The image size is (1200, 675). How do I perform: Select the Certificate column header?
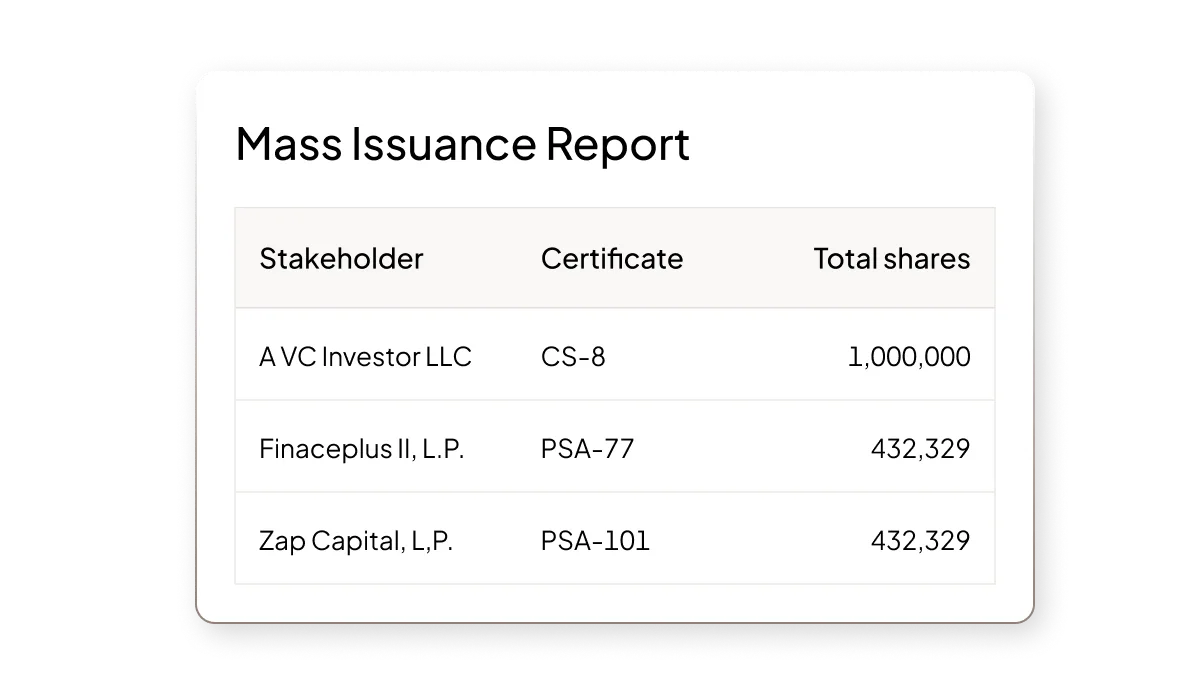(x=612, y=258)
